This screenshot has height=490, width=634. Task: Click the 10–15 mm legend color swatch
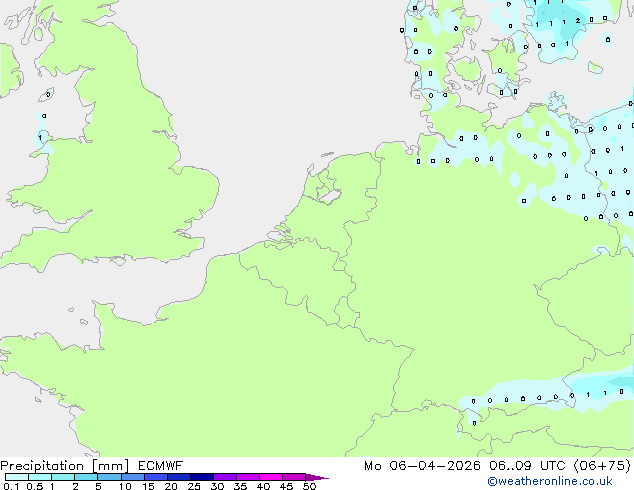tap(132, 477)
